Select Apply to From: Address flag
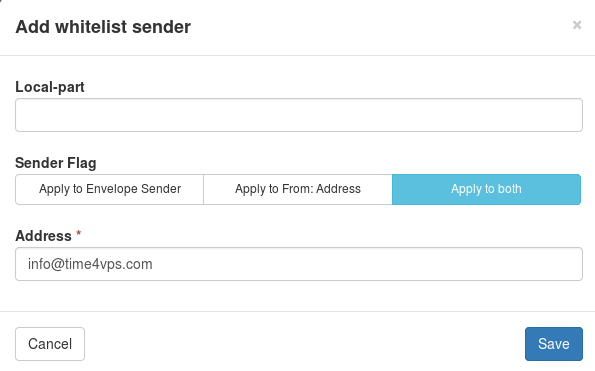This screenshot has width=595, height=371. point(298,189)
